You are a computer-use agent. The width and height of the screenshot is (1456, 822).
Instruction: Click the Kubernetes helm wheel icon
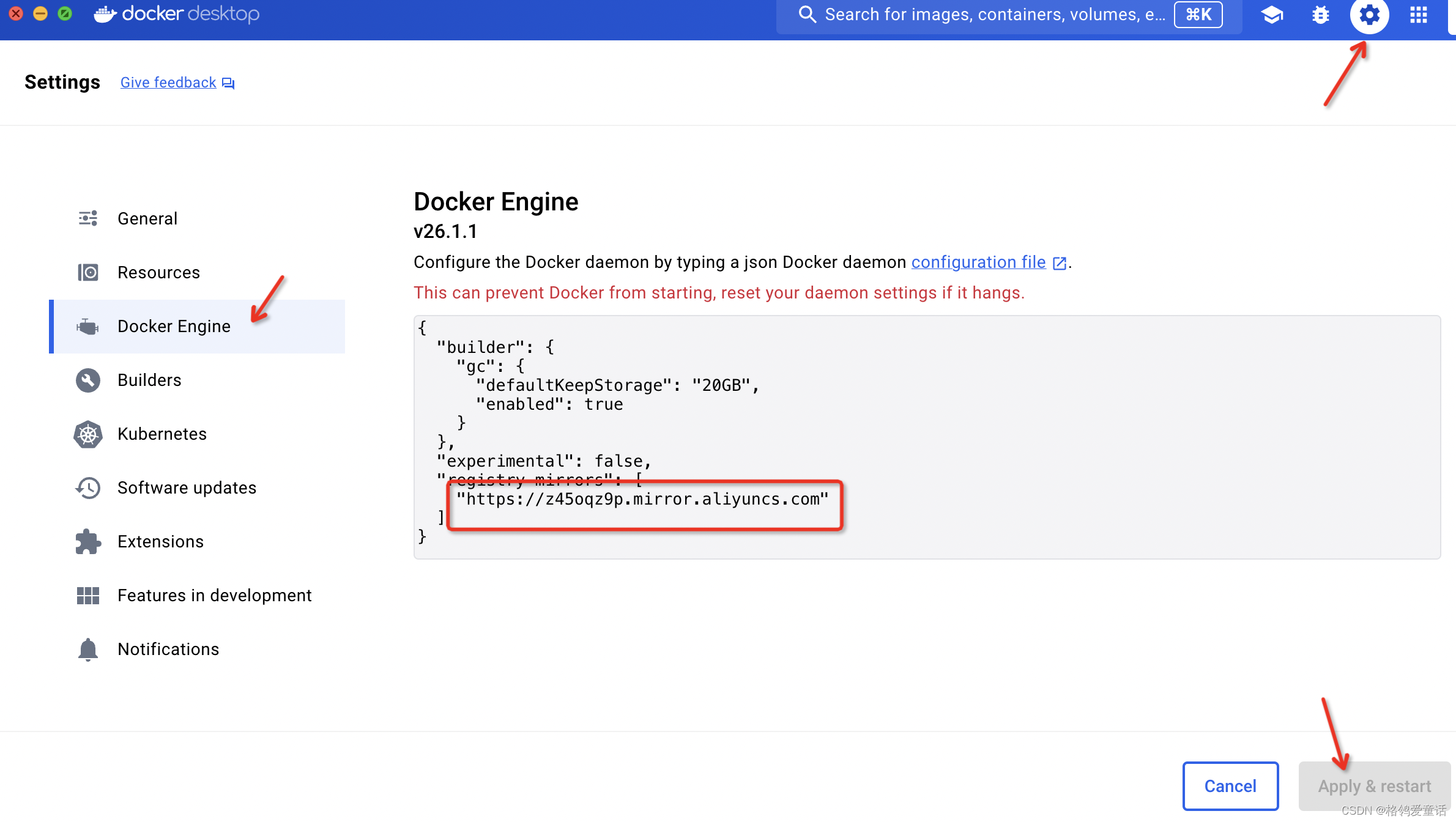88,434
